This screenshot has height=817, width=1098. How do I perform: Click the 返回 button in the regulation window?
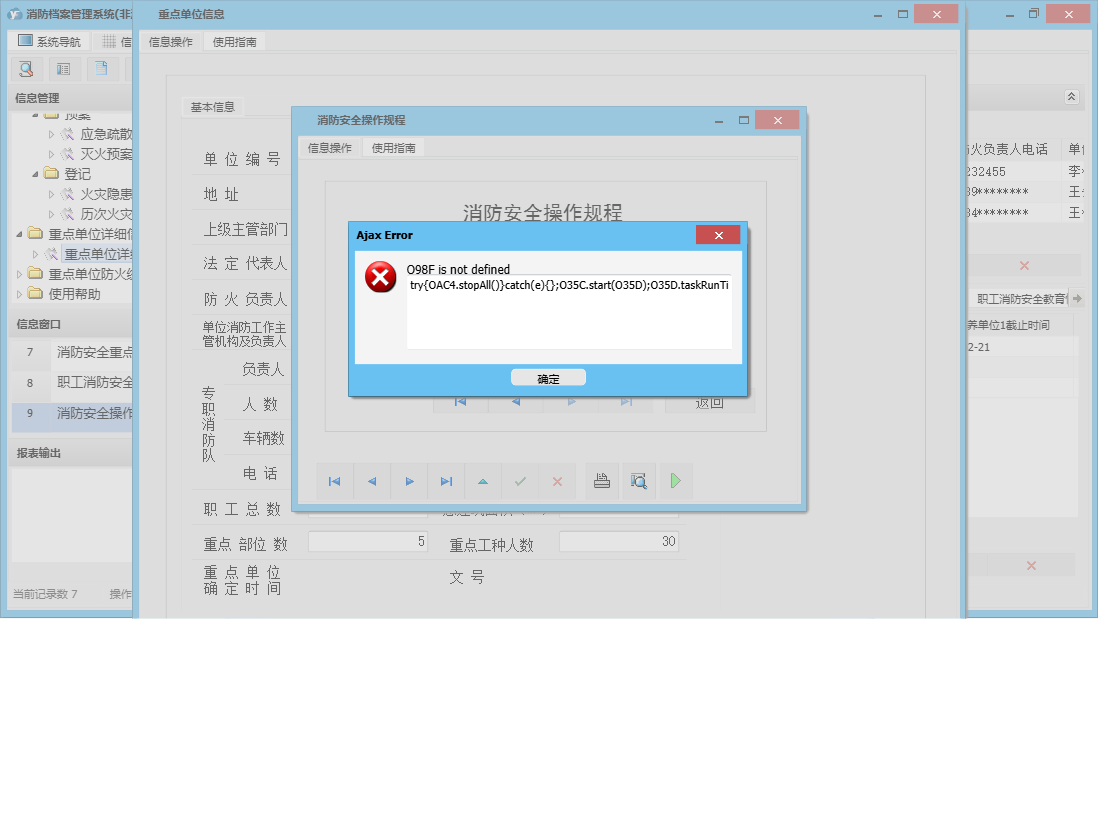[710, 400]
